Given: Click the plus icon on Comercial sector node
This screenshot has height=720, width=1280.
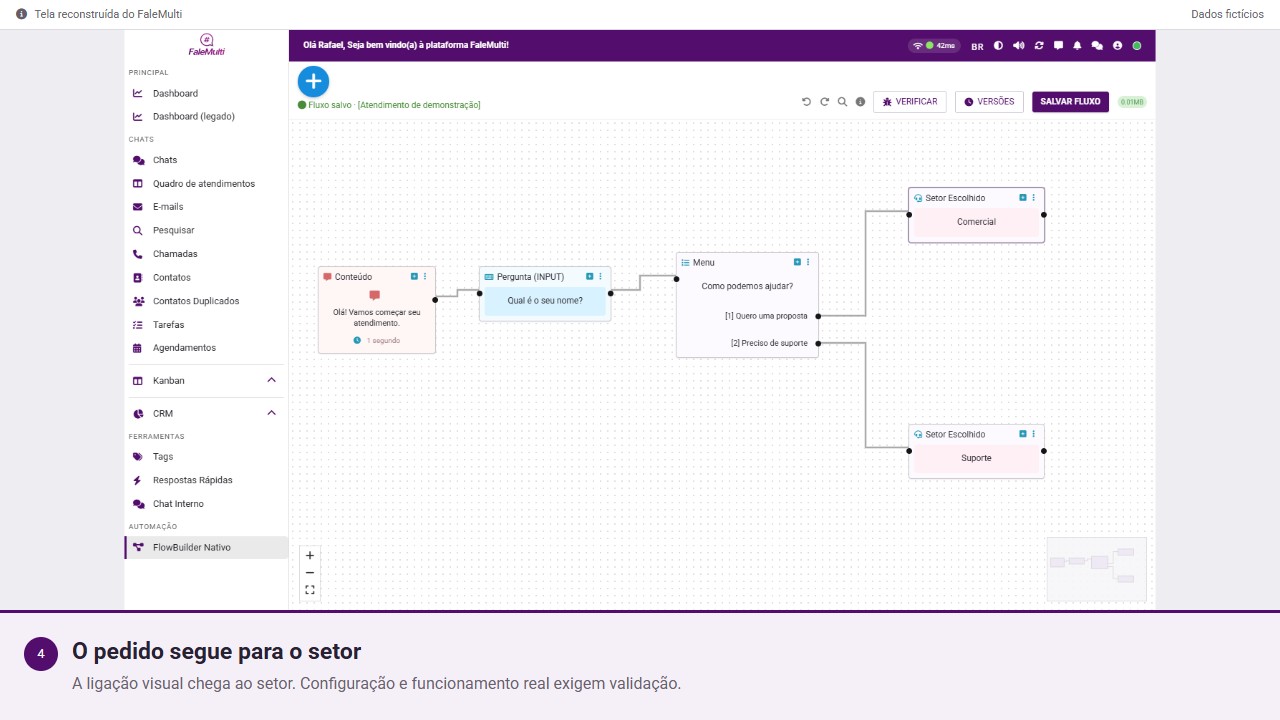Looking at the screenshot, I should (1023, 198).
